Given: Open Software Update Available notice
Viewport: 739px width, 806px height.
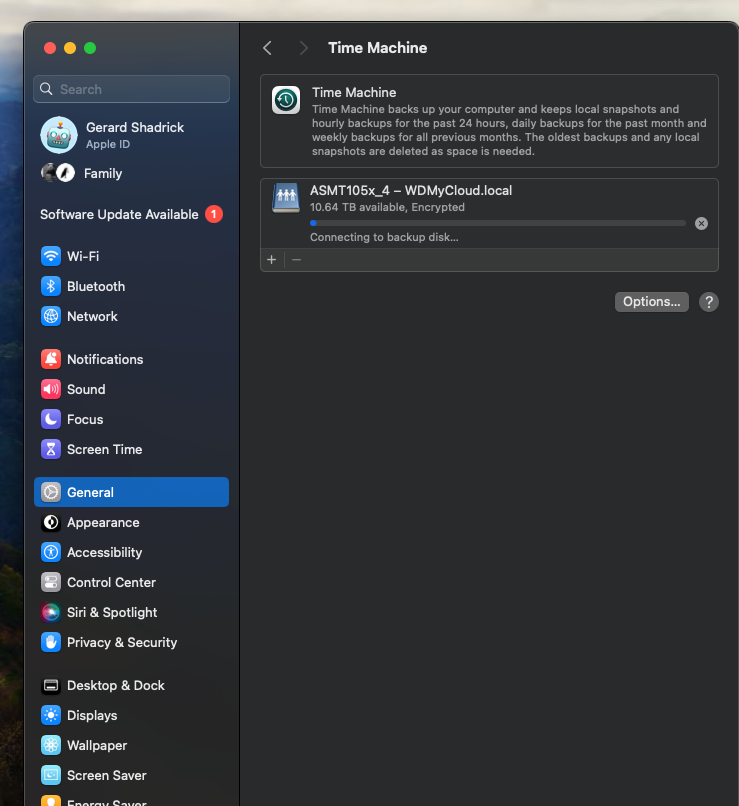Looking at the screenshot, I should click(x=119, y=214).
